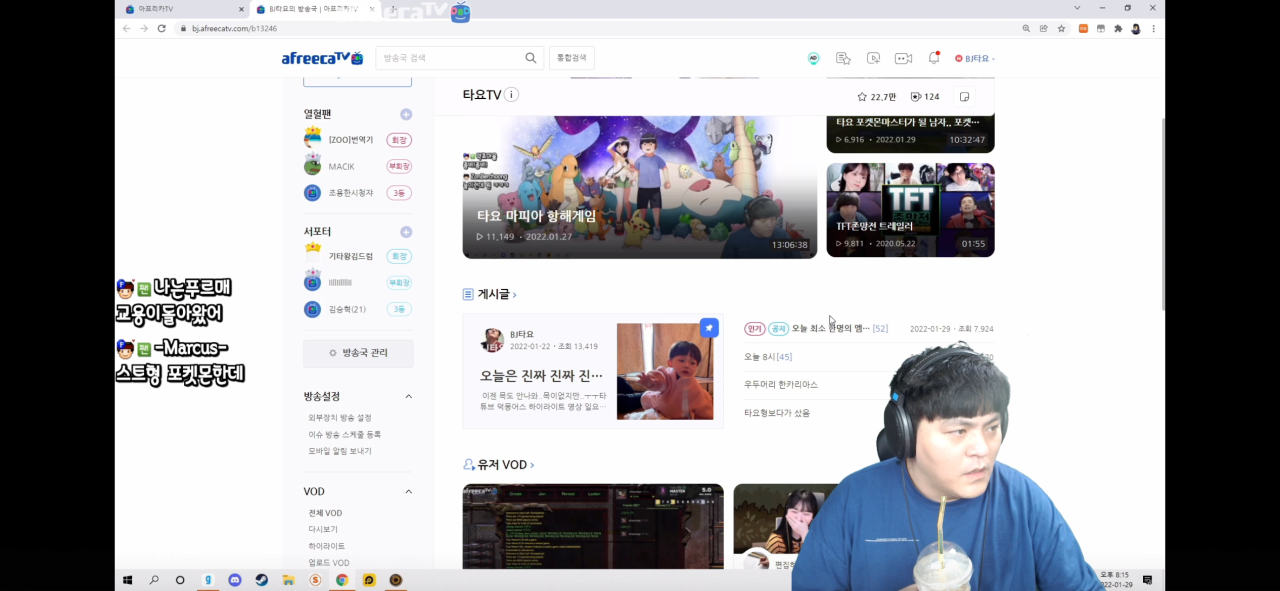Collapse the VOD section in sidebar
1280x591 pixels.
point(408,492)
